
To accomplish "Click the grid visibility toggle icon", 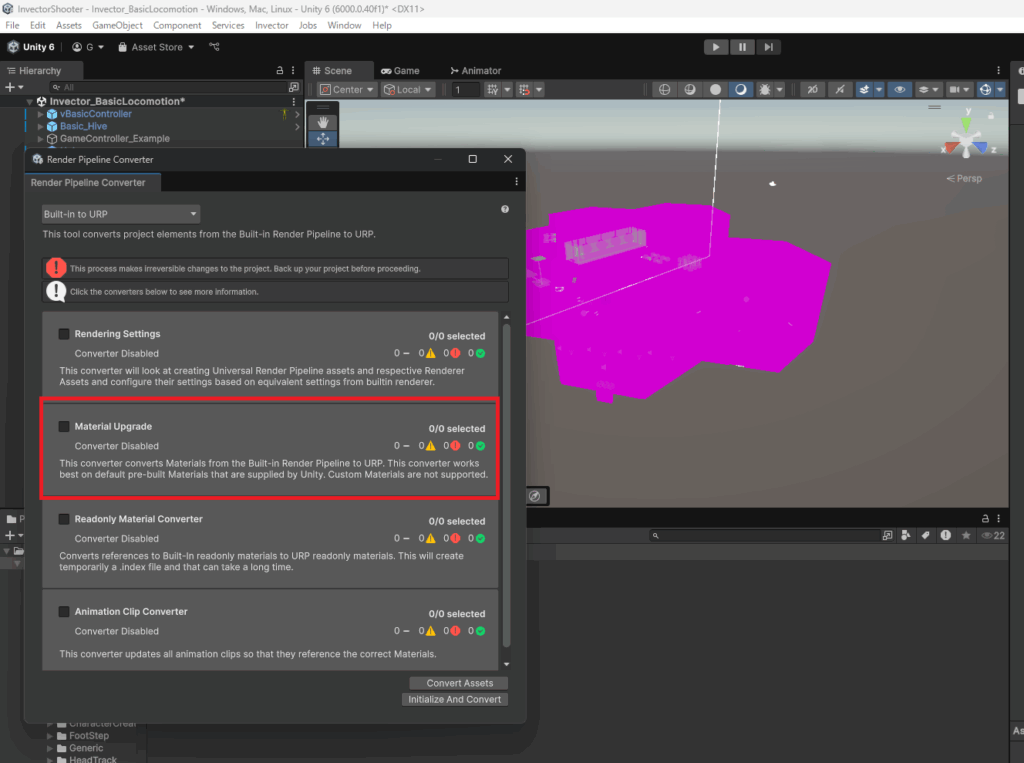I will (x=492, y=89).
